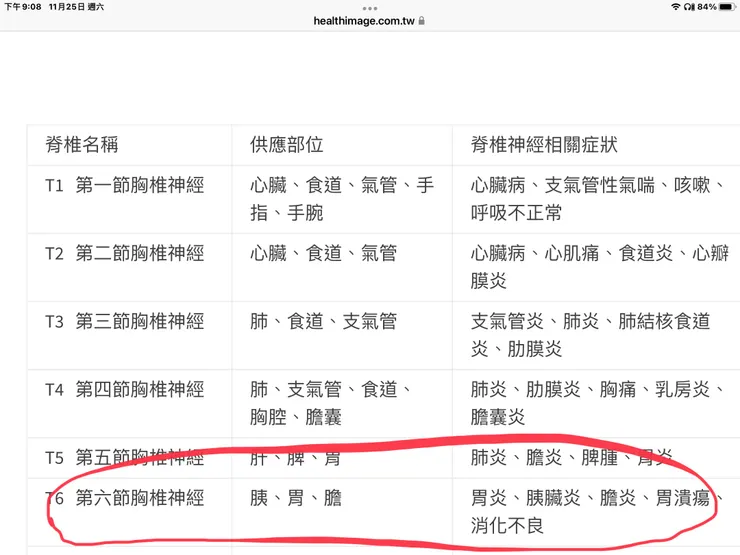Select the 脊椎名稱 column header

click(82, 144)
